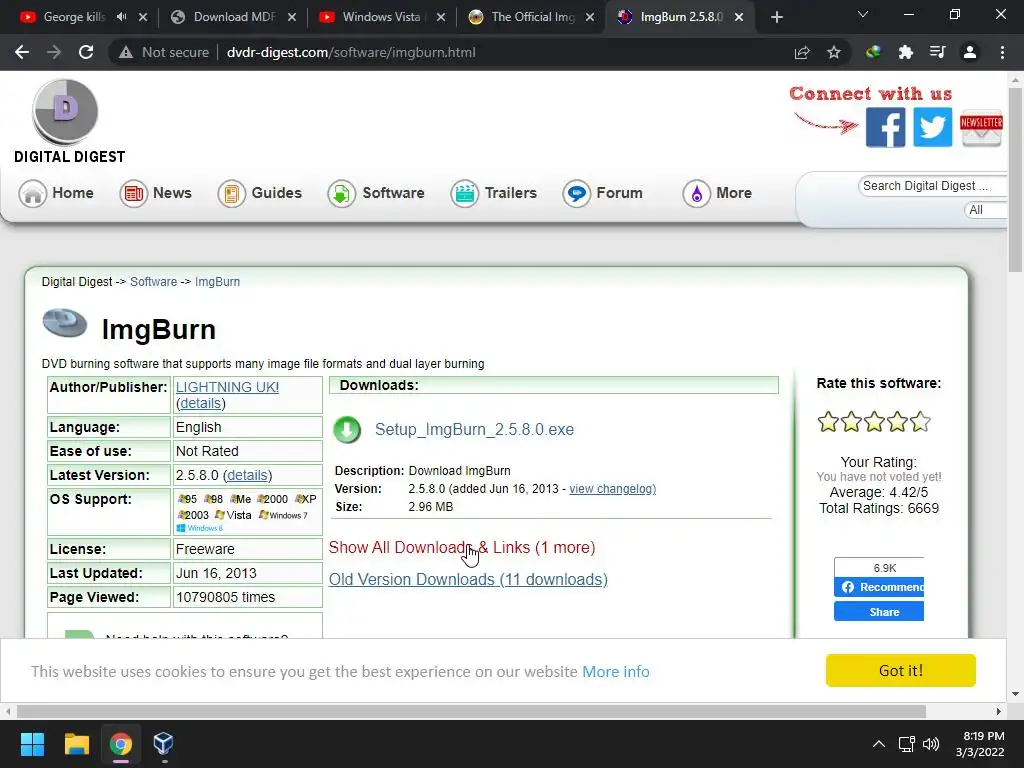Open the Chrome extensions puzzle icon

point(905,52)
